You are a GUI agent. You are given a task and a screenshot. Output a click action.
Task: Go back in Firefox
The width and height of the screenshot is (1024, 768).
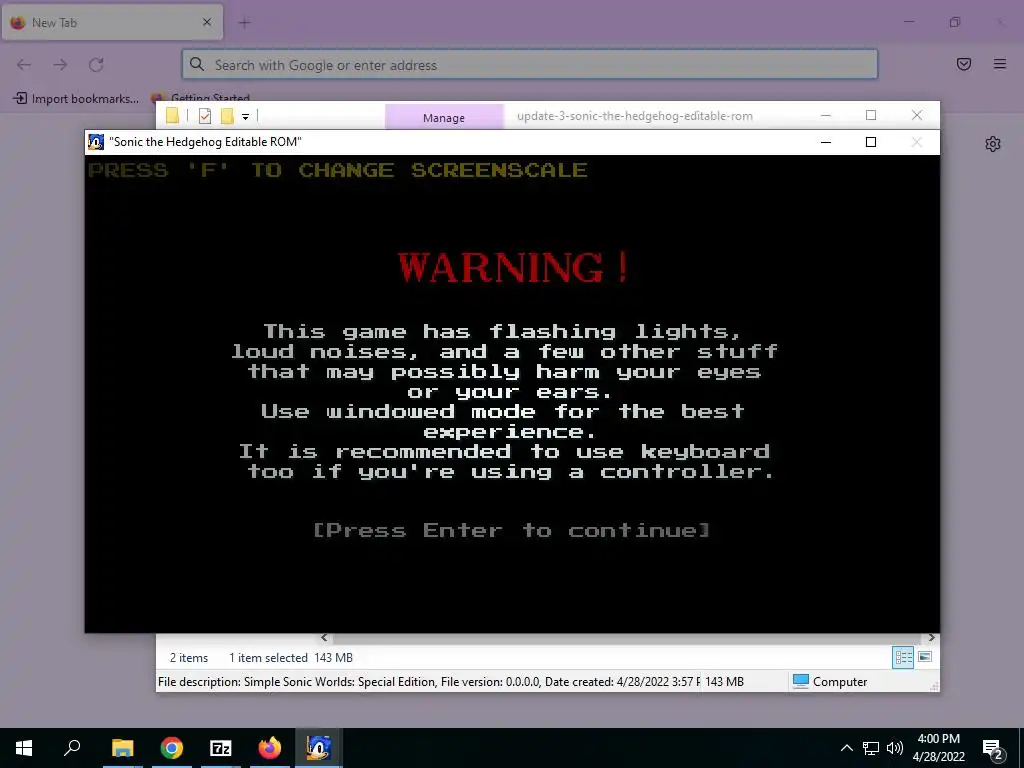[x=24, y=65]
